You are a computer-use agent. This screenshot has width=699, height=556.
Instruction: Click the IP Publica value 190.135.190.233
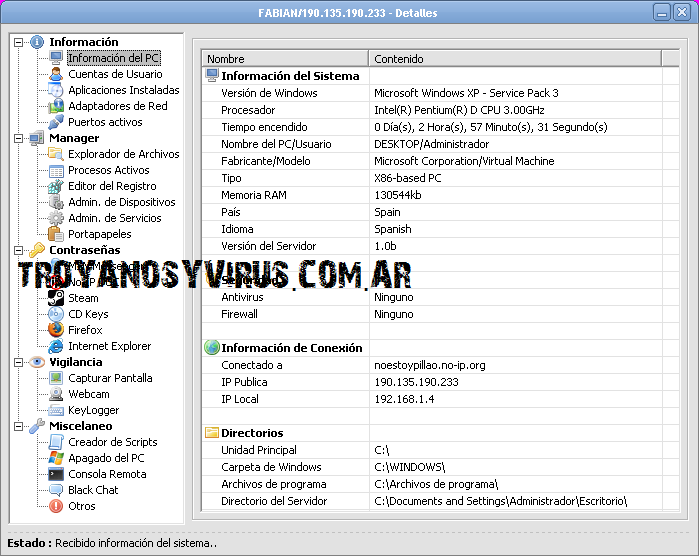tap(416, 382)
